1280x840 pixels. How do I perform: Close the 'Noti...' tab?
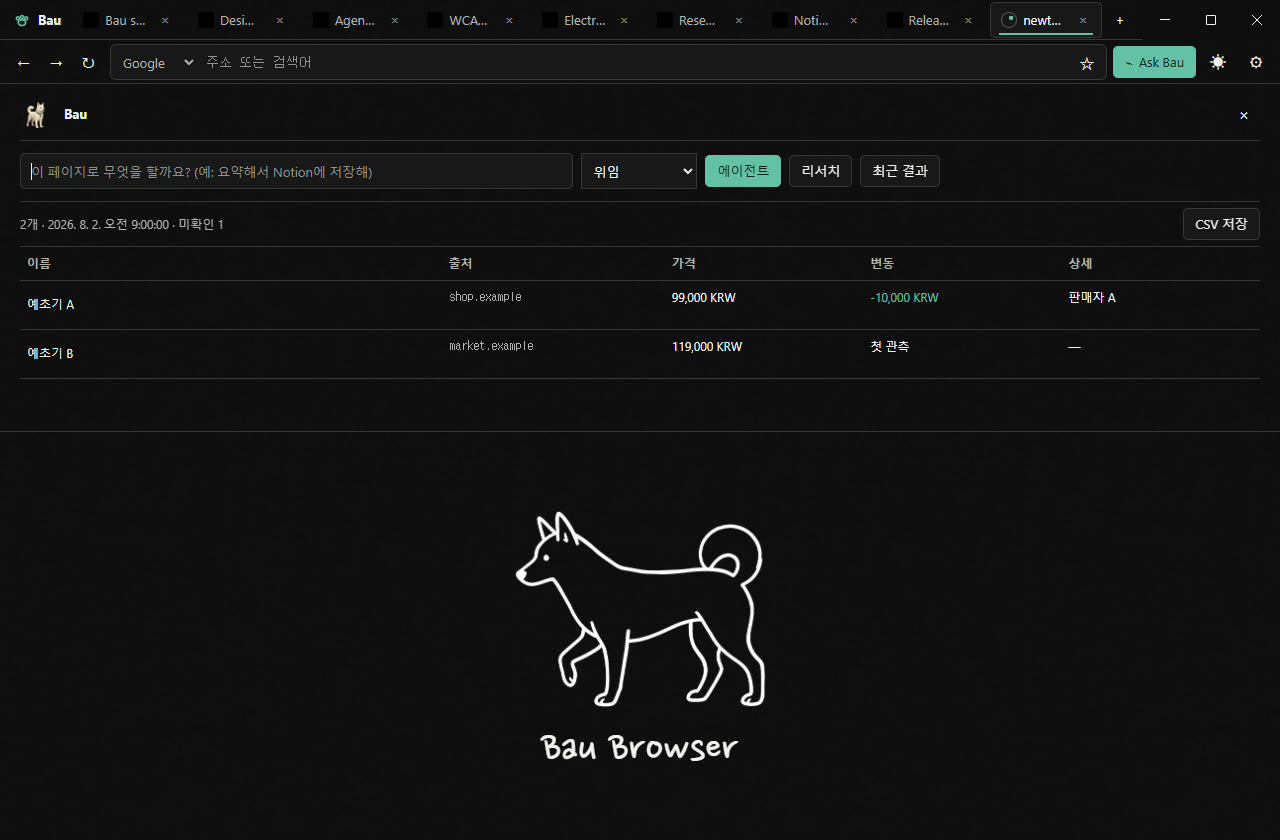853,20
